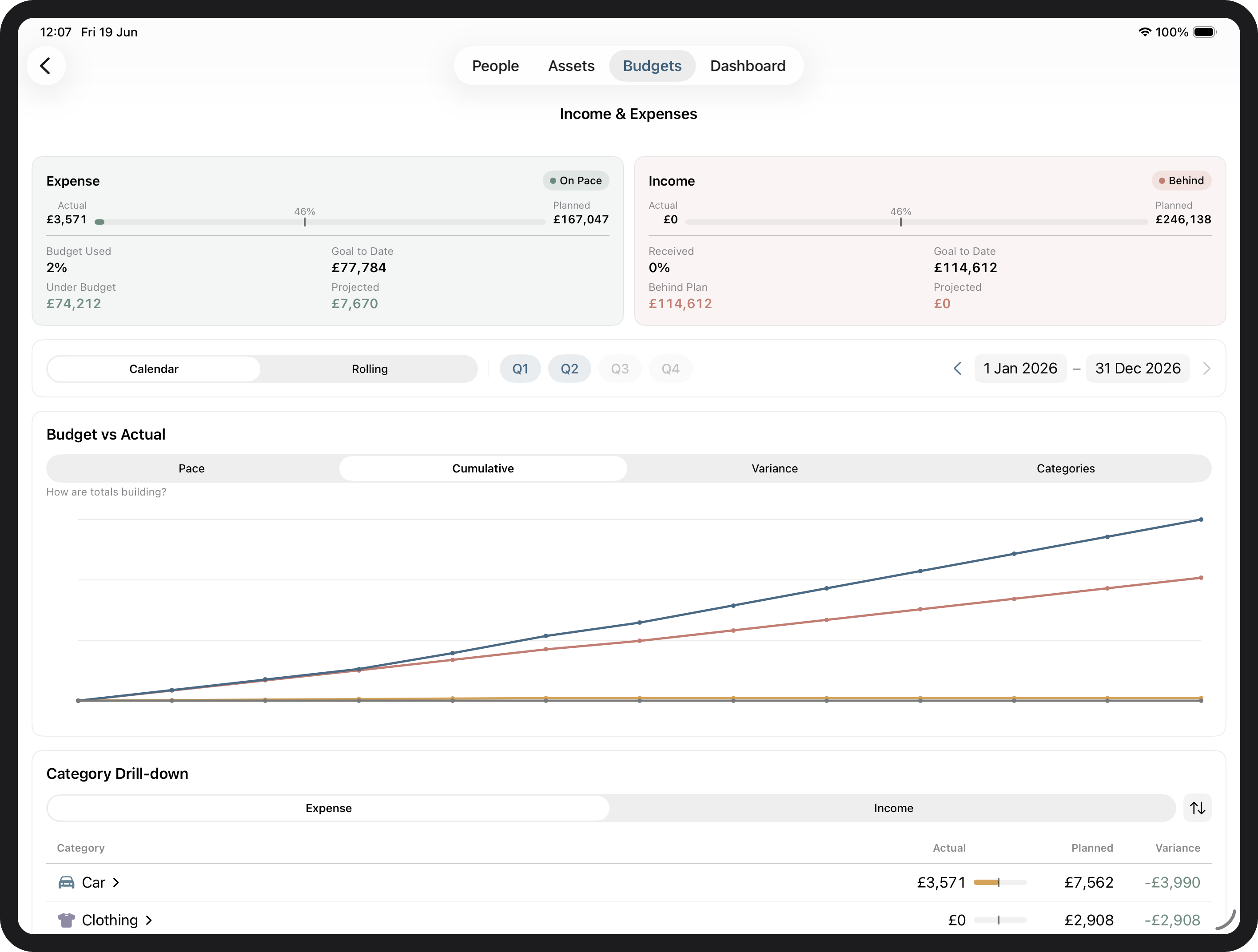
Task: Show the Pace chart view
Action: (x=191, y=468)
